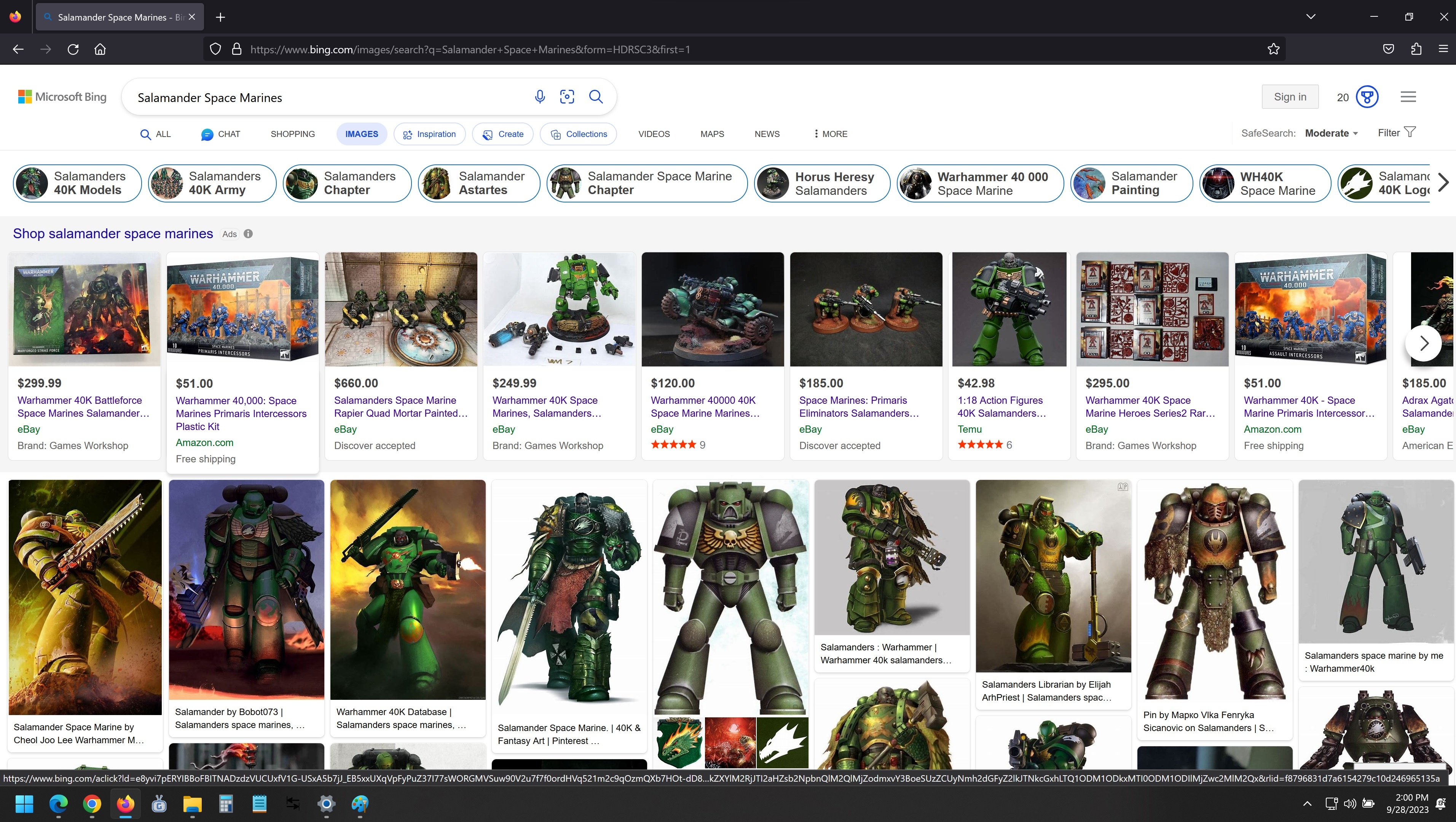This screenshot has height=822, width=1456.
Task: Open Firefox extensions puzzle icon
Action: pyautogui.click(x=1416, y=49)
